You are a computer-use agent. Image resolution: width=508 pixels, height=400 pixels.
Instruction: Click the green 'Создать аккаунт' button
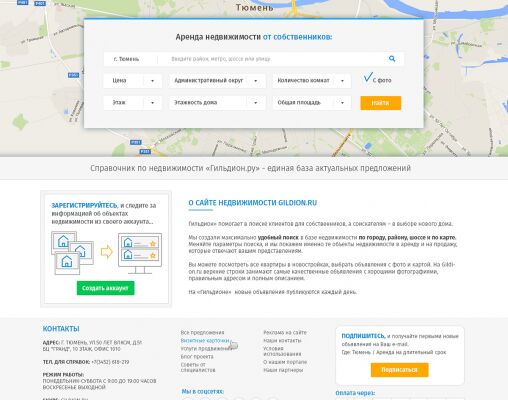[105, 288]
